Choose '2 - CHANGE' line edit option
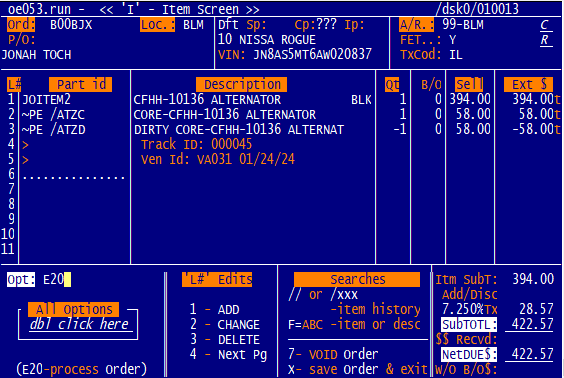564x378 pixels. click(x=224, y=325)
